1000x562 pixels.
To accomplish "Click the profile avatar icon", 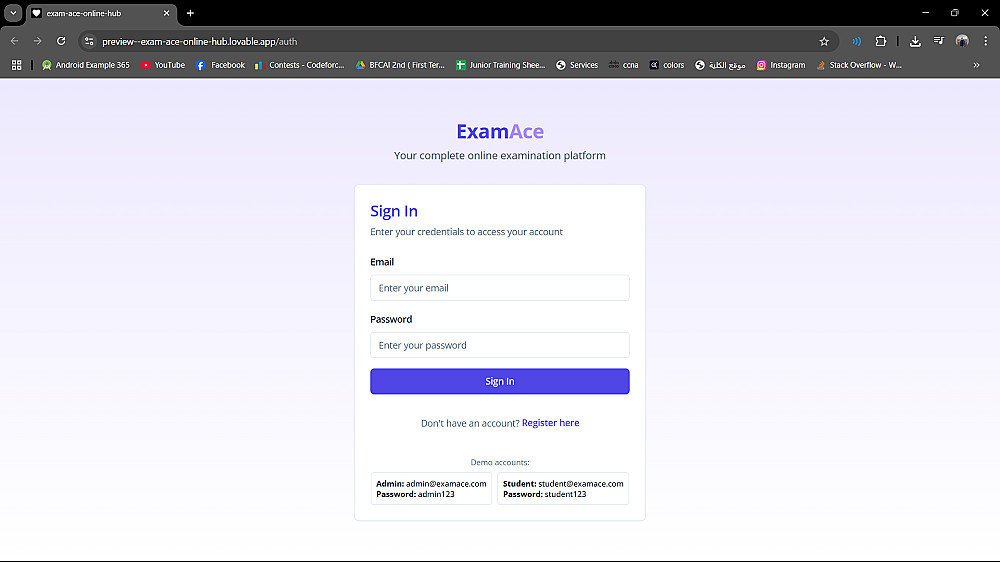I will click(962, 41).
